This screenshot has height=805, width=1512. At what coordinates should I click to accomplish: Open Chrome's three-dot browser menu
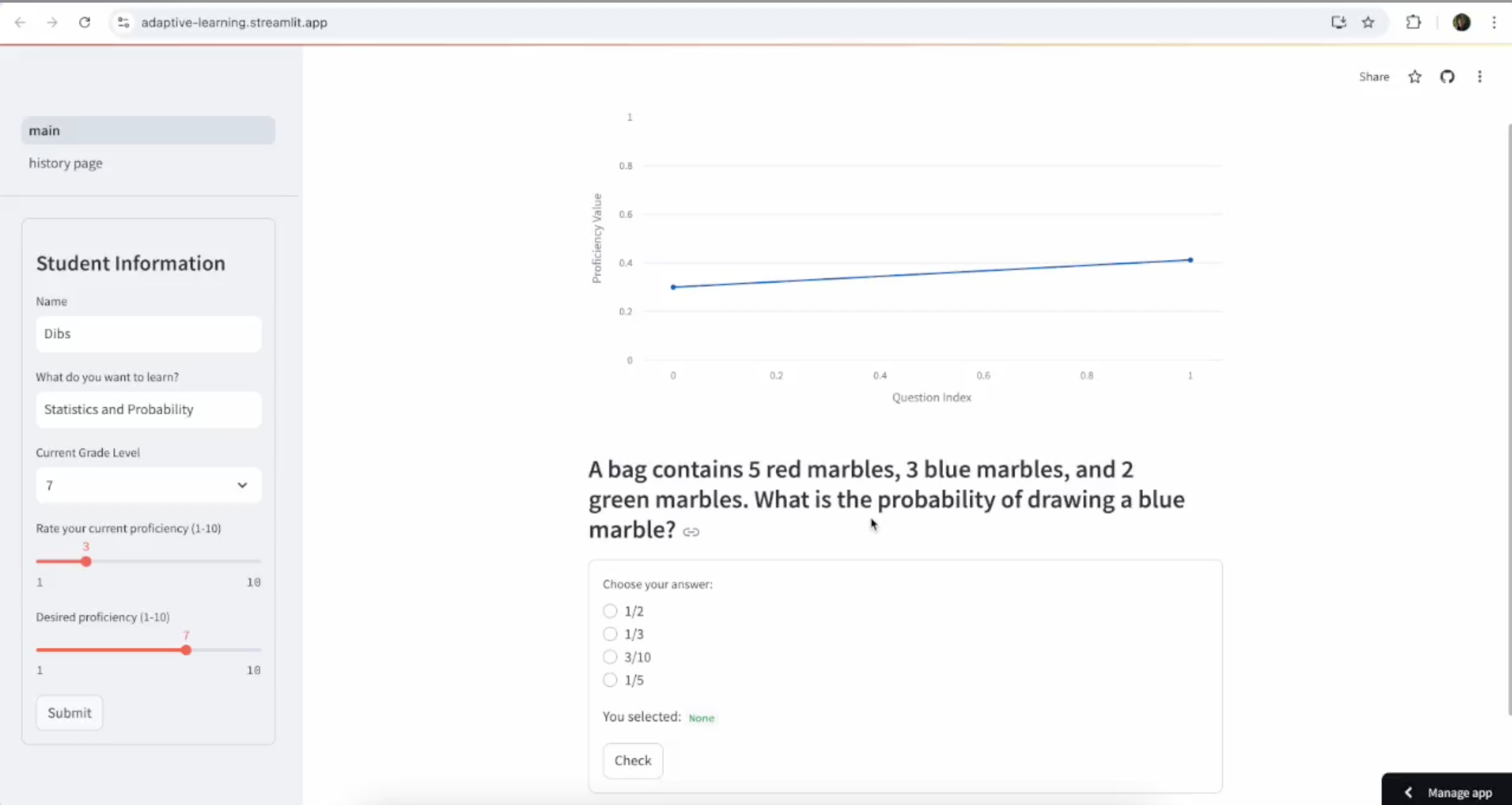pyautogui.click(x=1494, y=22)
